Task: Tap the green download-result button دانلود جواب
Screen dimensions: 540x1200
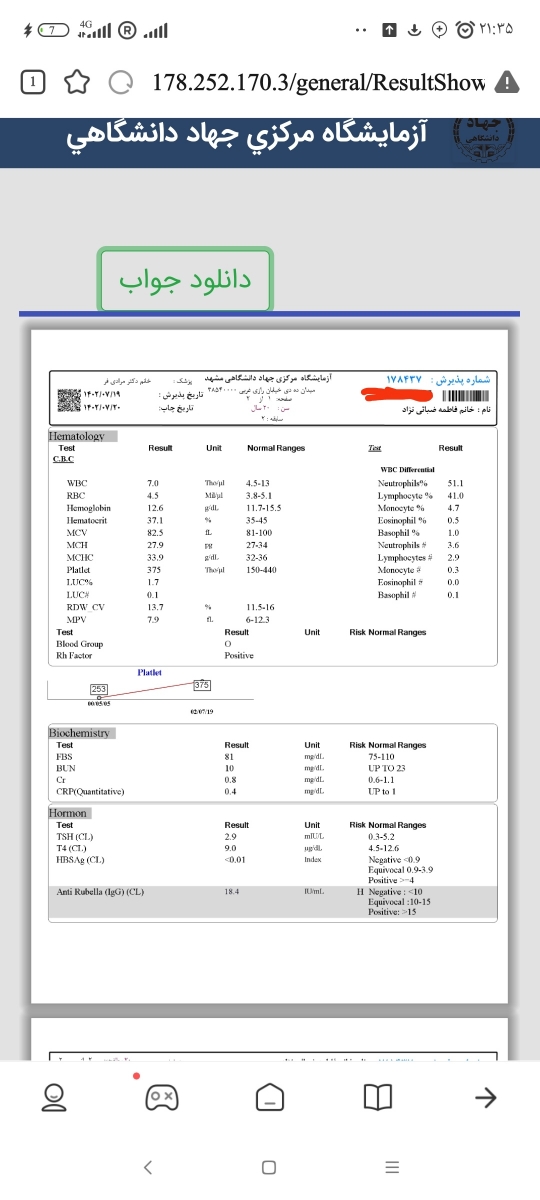Action: tap(185, 279)
